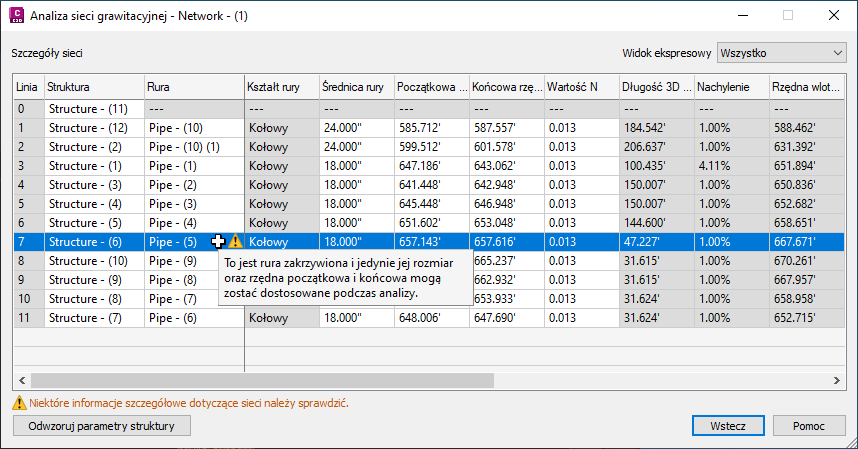The image size is (858, 449).
Task: Click the Wstecz button
Action: click(x=728, y=425)
